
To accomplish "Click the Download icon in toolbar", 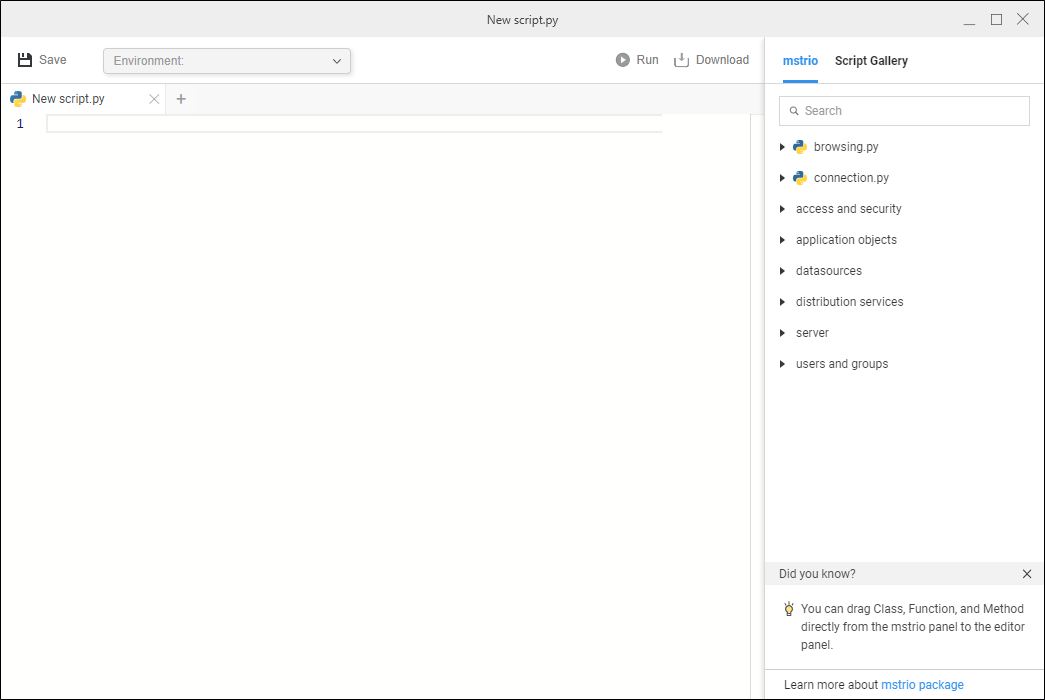I will pyautogui.click(x=682, y=60).
